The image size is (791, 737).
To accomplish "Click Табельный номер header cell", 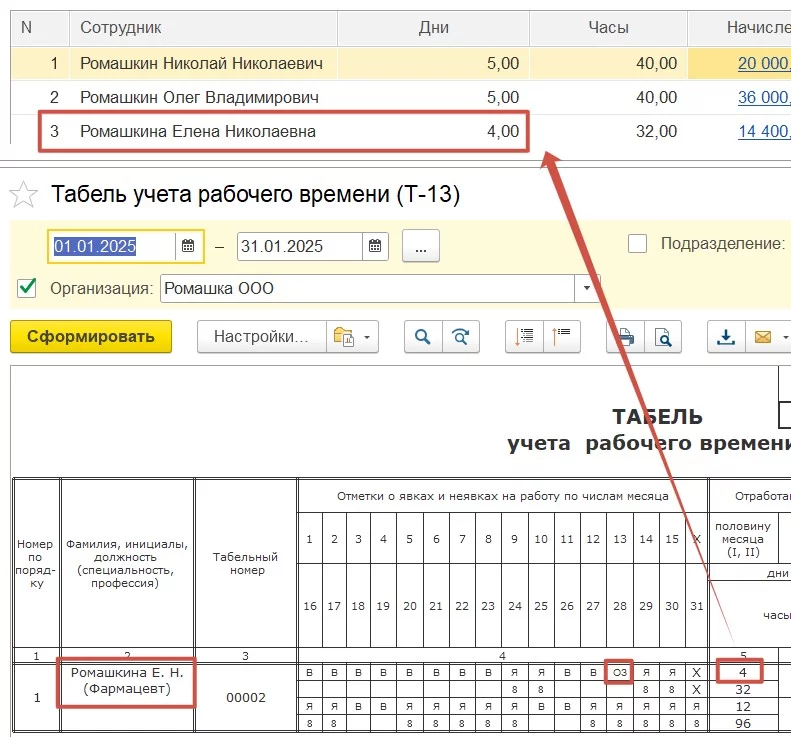I will pos(246,563).
